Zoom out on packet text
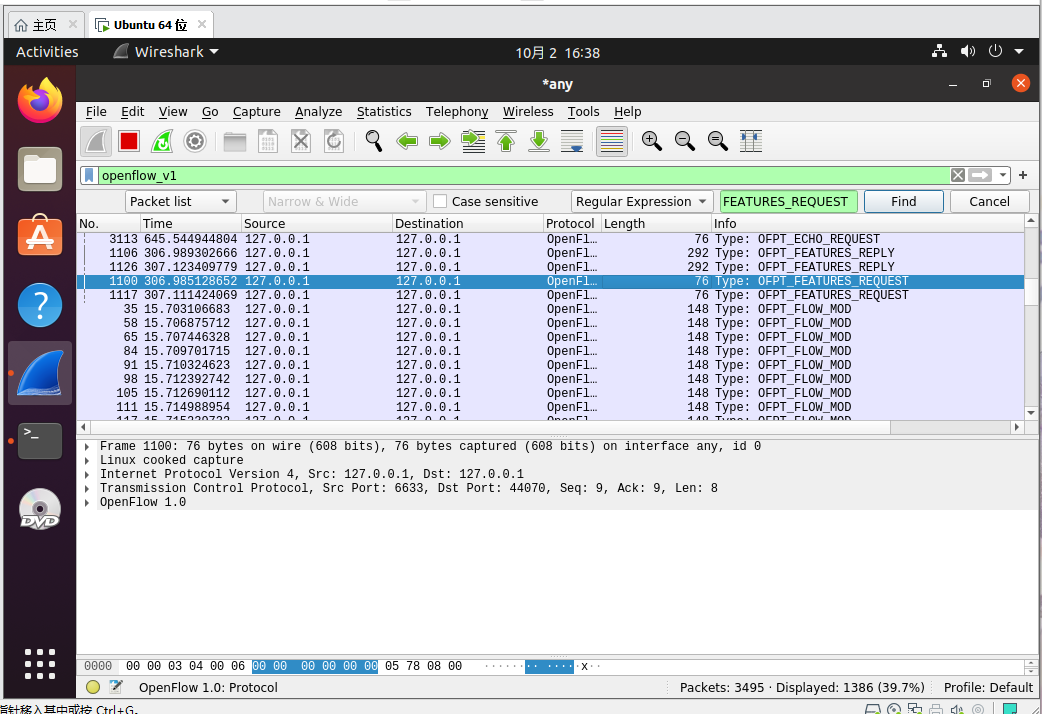 (x=684, y=141)
